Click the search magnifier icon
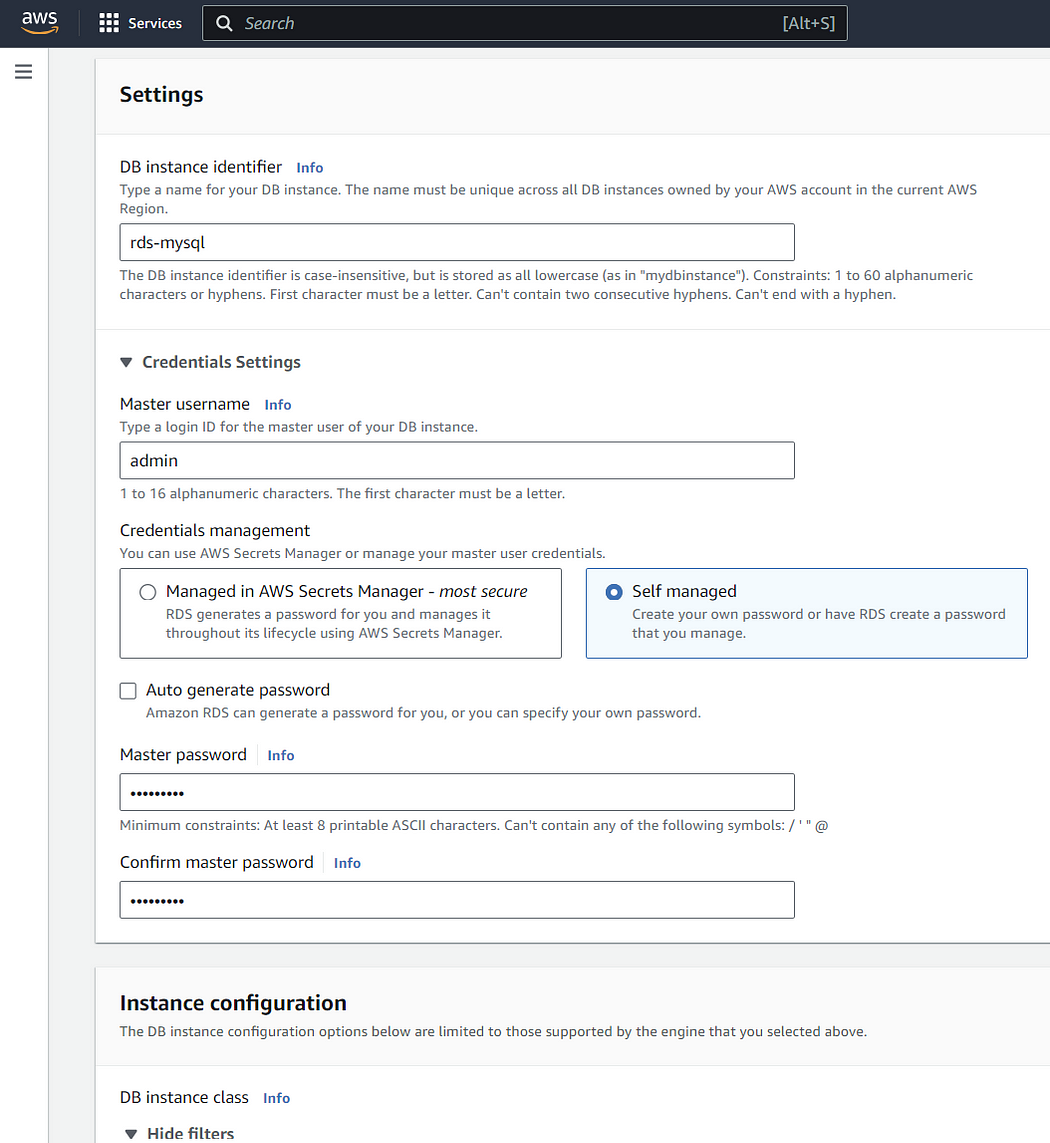 (225, 23)
